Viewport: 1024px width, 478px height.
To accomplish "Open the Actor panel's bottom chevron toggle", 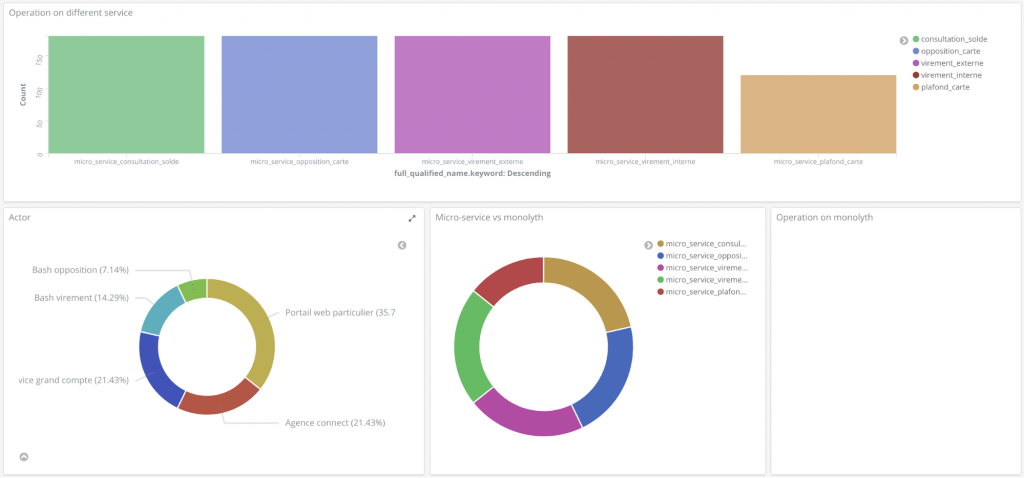I will click(24, 457).
